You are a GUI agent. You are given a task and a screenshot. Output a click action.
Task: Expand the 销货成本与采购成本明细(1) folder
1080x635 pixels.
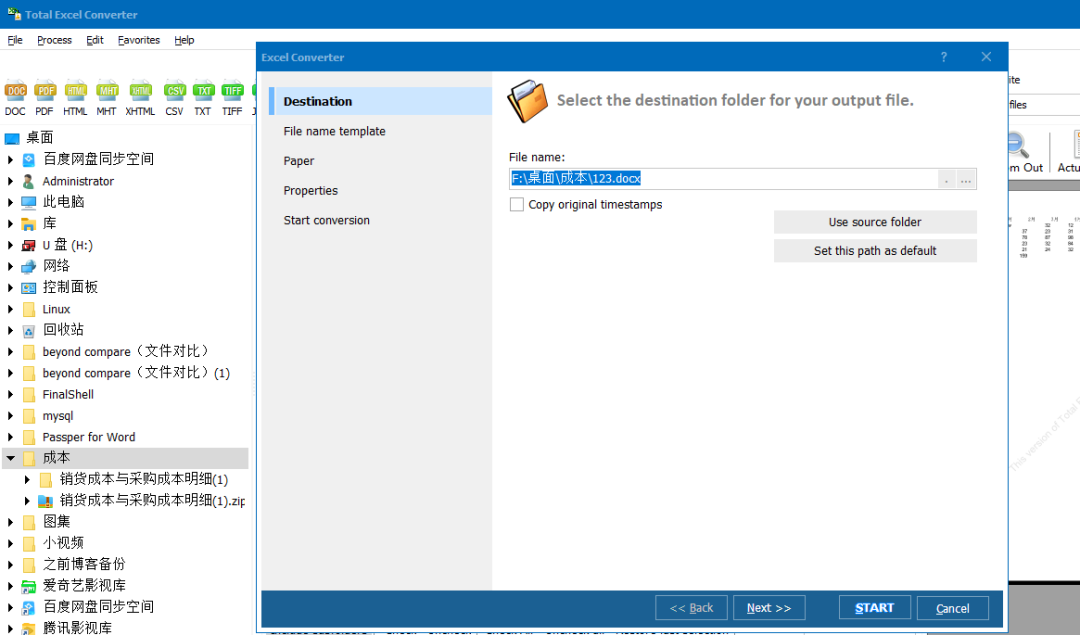pyautogui.click(x=25, y=478)
